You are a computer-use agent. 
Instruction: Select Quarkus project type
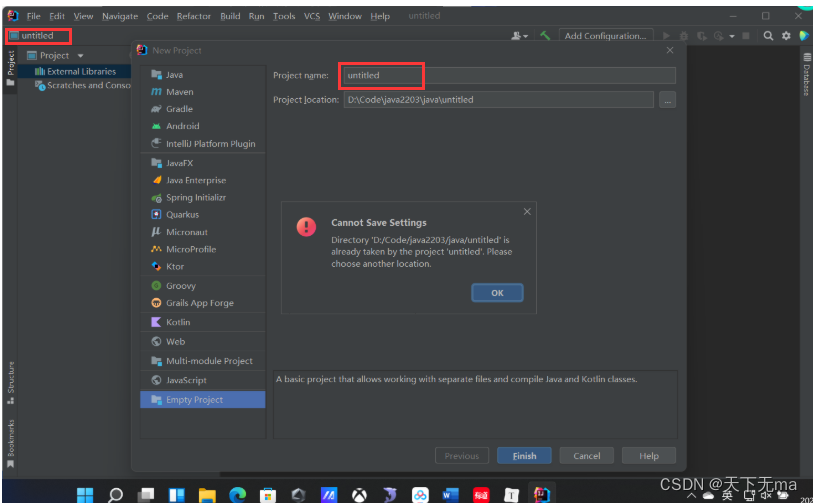tap(202, 215)
